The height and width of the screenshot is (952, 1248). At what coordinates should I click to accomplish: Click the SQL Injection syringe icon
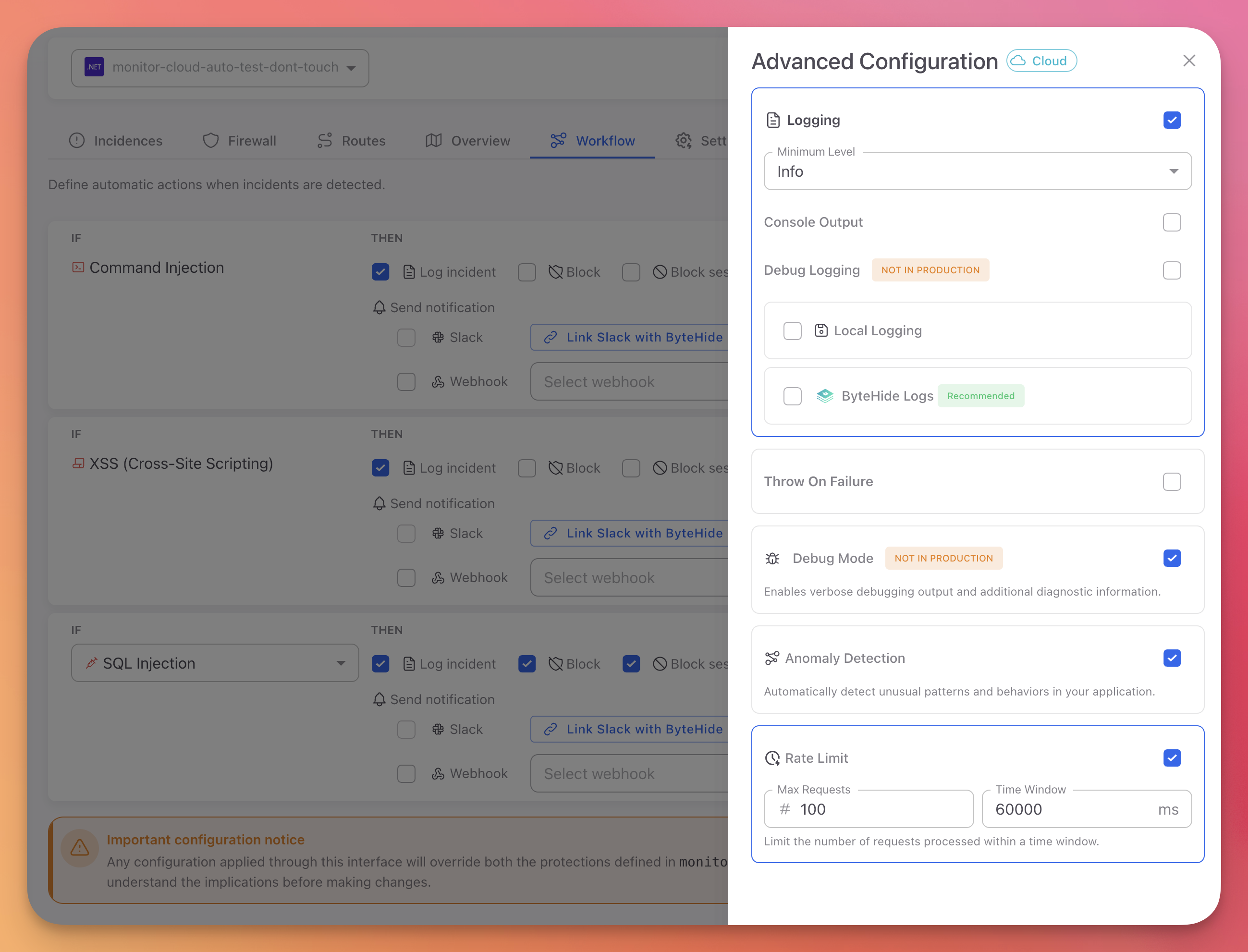click(92, 663)
